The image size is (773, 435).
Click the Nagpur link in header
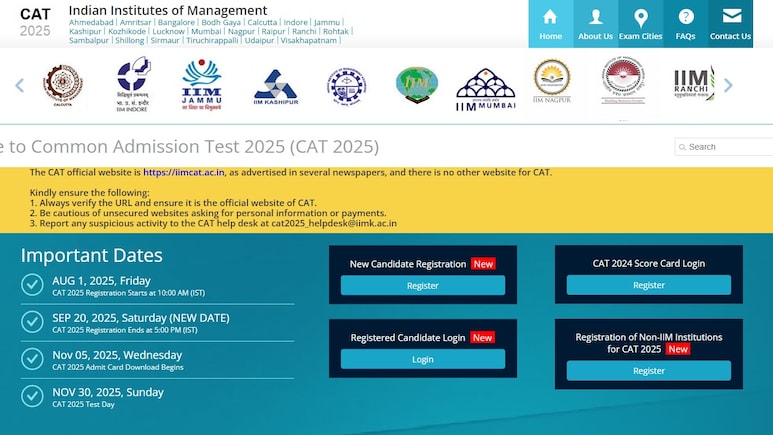tap(241, 31)
